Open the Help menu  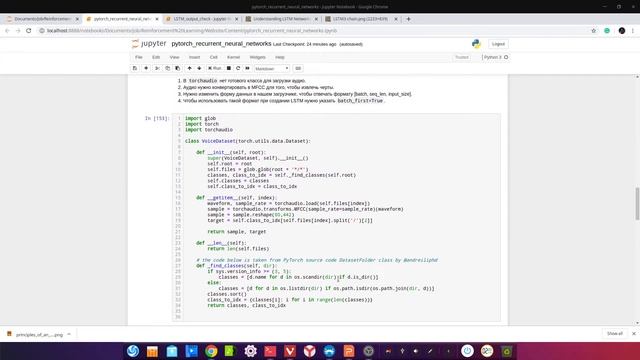pos(280,57)
